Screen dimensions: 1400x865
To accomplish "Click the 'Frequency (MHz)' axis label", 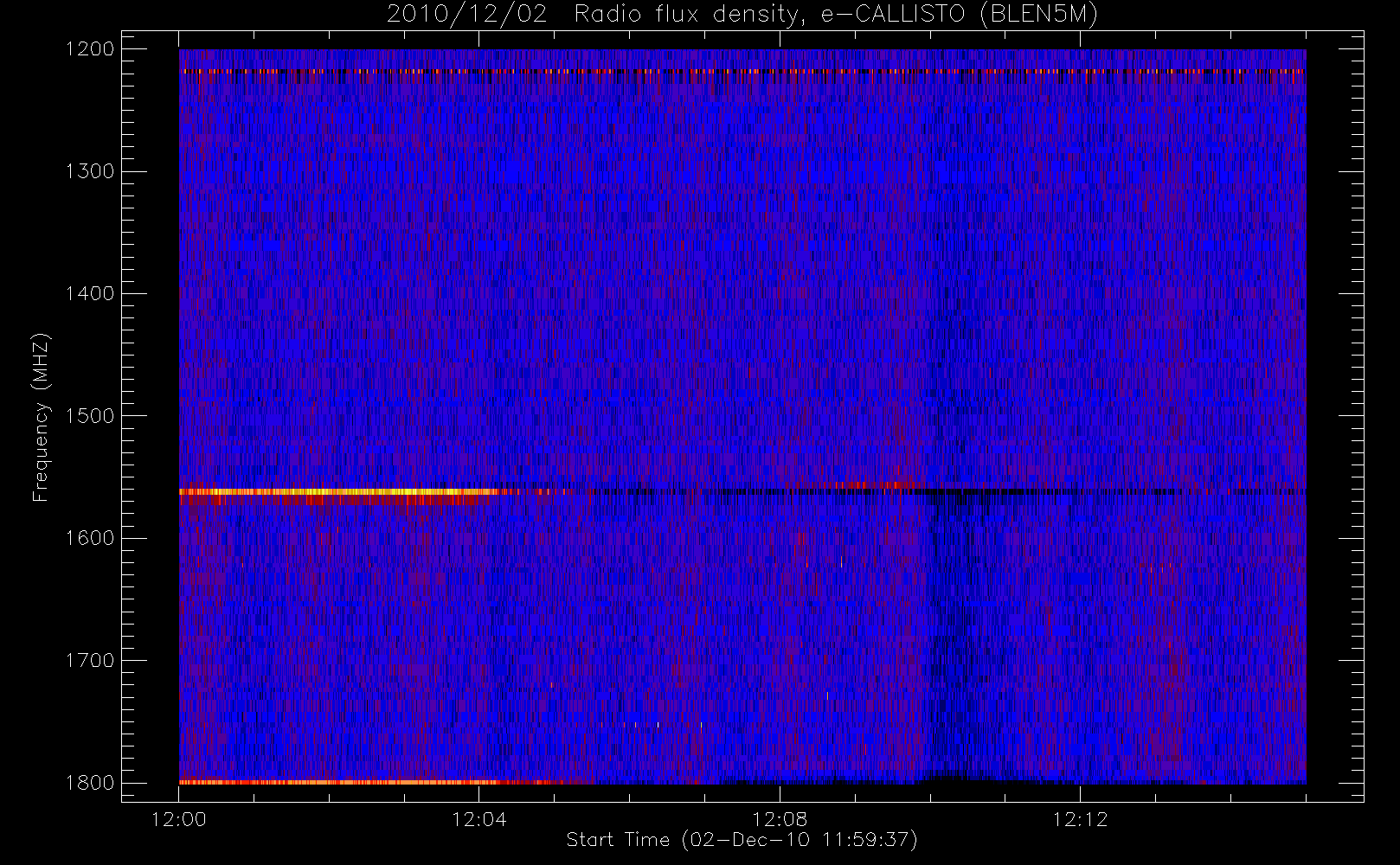I will point(40,418).
